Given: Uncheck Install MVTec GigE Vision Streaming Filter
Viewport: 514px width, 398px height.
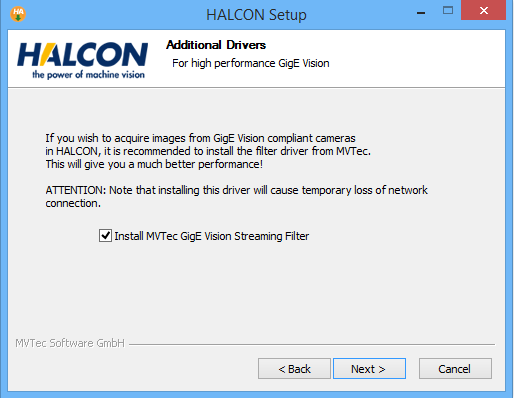Looking at the screenshot, I should click(105, 236).
